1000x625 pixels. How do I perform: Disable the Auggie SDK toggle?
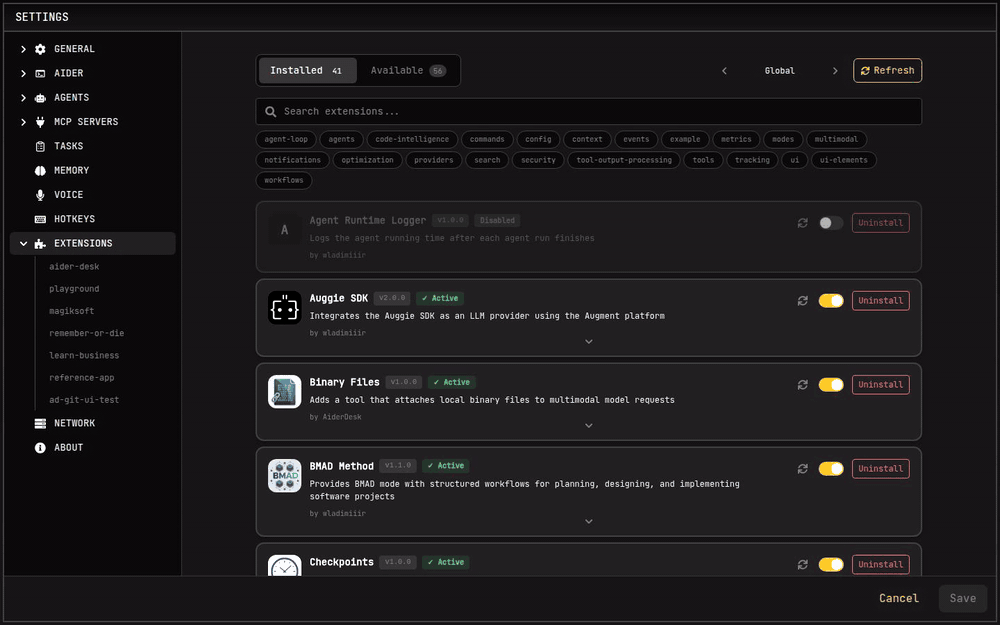coord(831,300)
